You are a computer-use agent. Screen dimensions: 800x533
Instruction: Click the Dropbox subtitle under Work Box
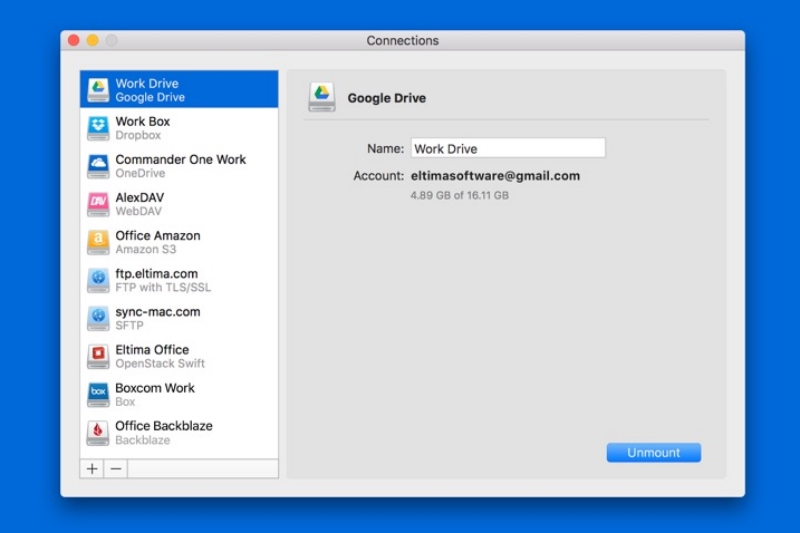point(138,135)
